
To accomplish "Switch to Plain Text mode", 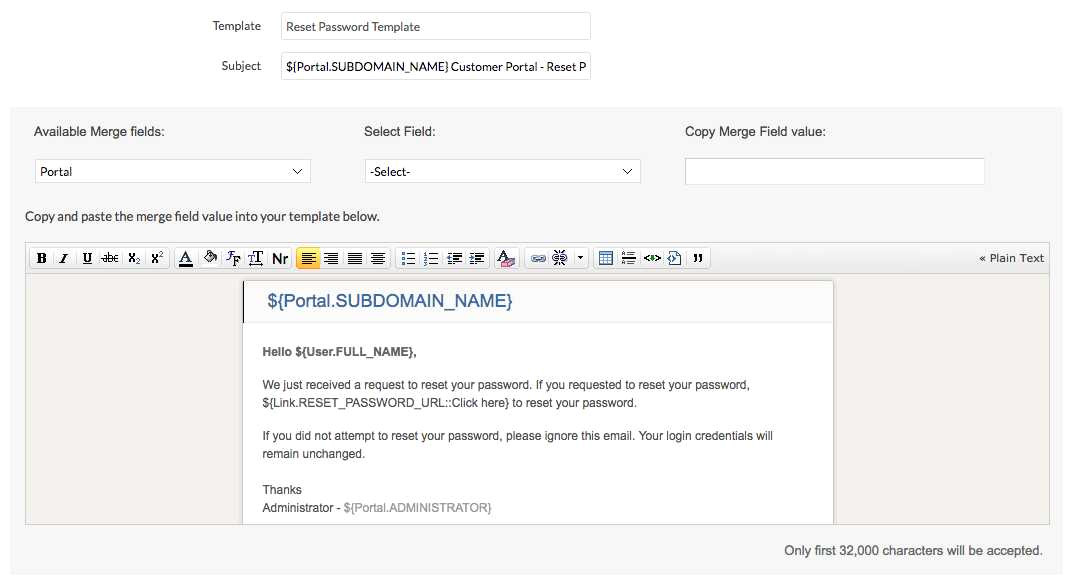I will pos(1012,257).
